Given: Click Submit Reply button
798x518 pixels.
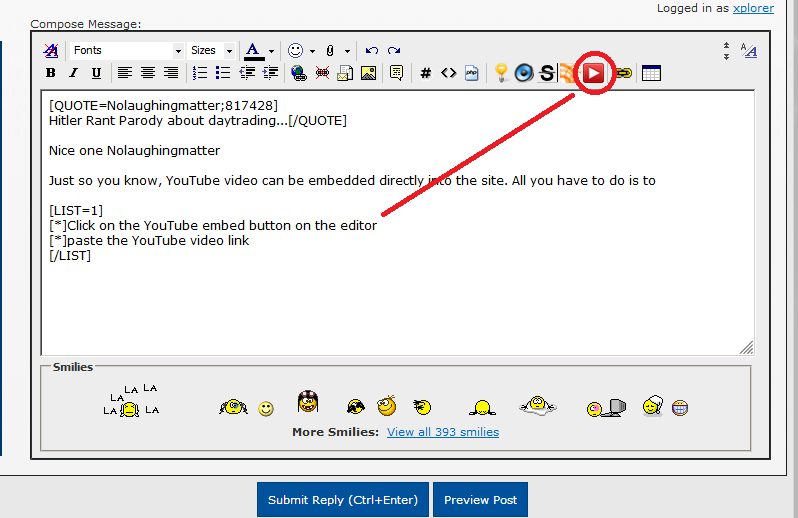Looking at the screenshot, I should 343,500.
